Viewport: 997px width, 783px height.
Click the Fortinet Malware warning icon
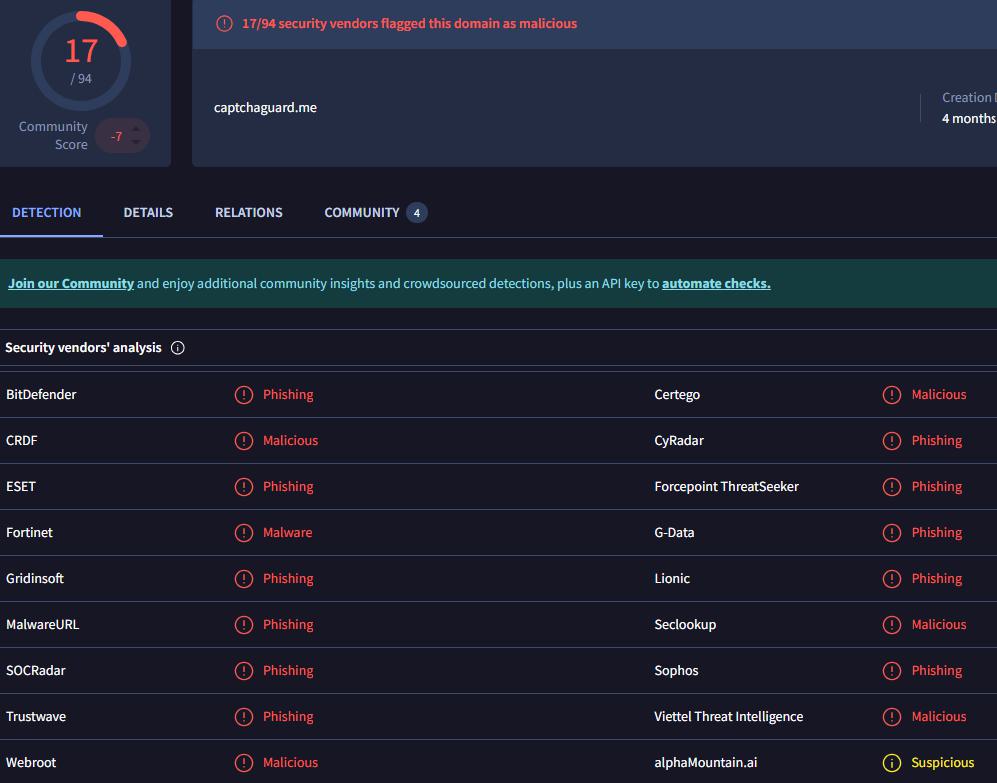244,533
